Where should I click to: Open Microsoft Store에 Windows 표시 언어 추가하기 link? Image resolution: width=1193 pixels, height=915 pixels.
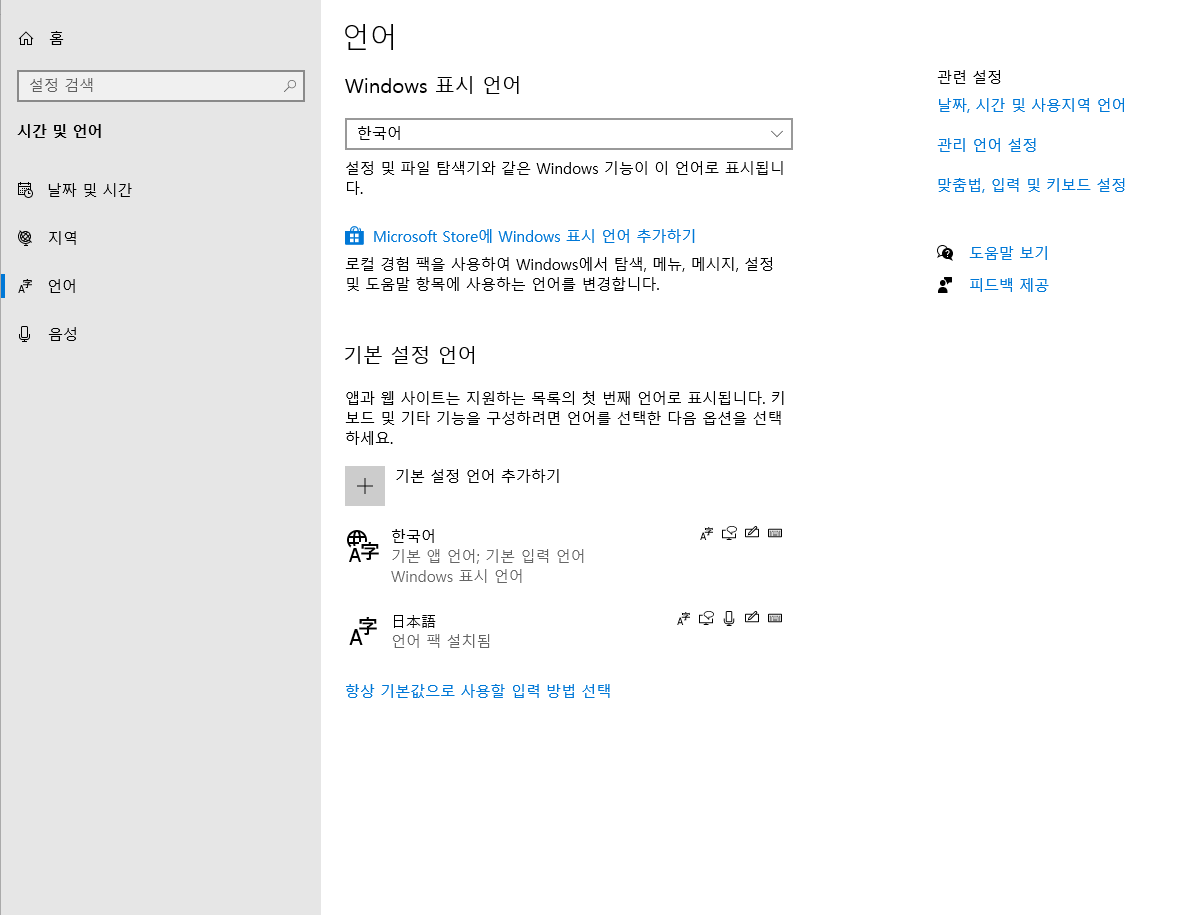pos(534,236)
